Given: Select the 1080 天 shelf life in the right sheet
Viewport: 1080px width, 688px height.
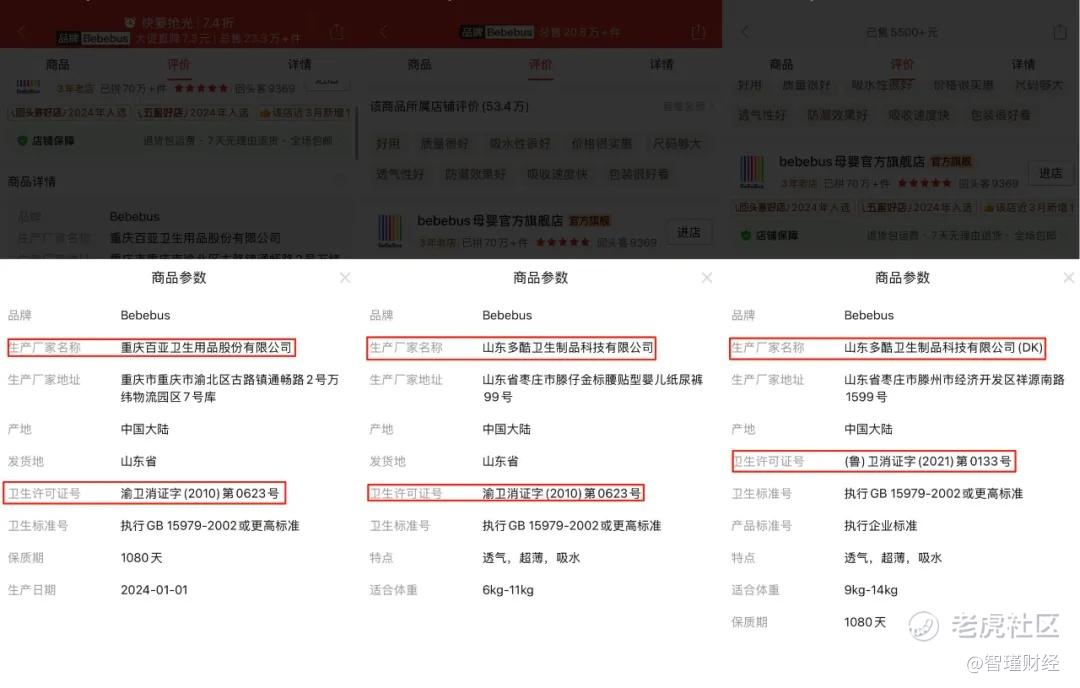Looking at the screenshot, I should [865, 623].
